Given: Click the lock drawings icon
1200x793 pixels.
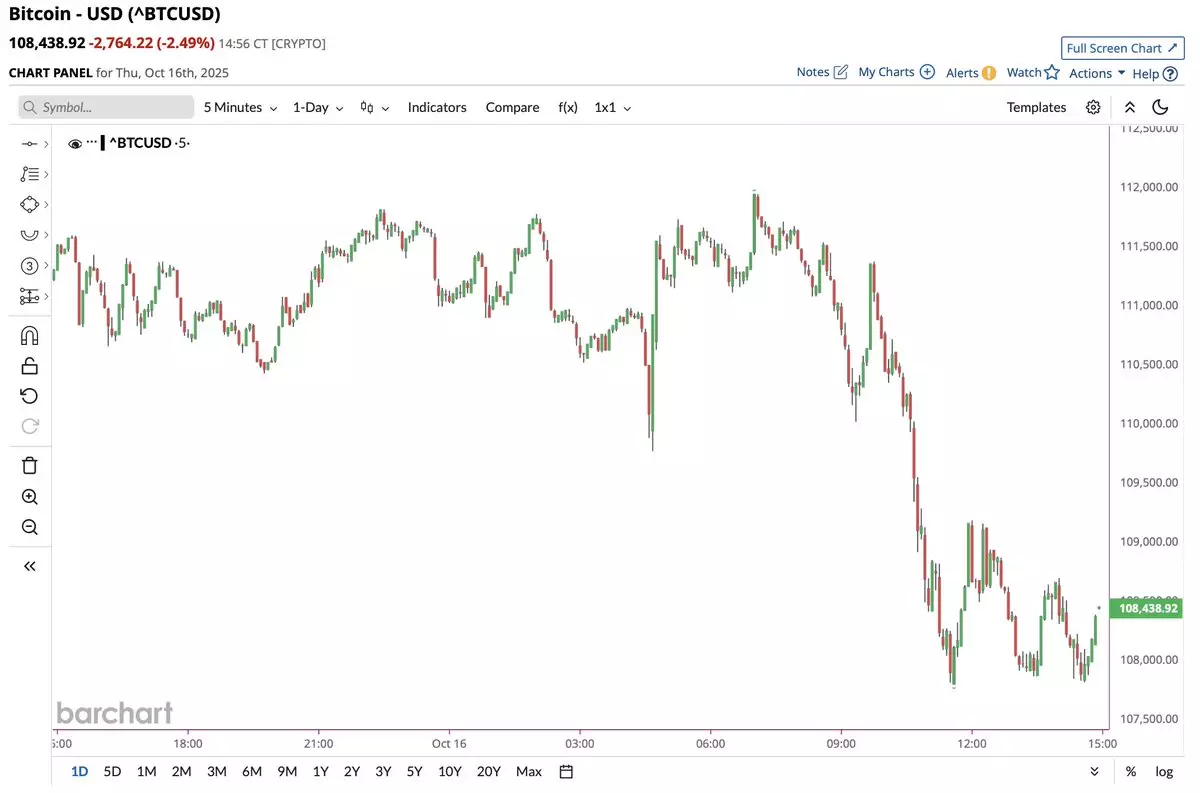Looking at the screenshot, I should tap(29, 366).
